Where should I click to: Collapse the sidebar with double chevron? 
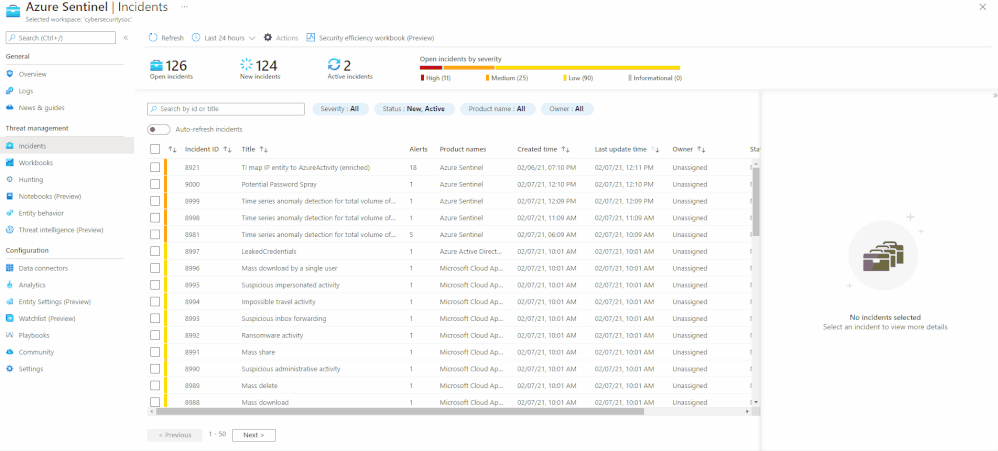(126, 38)
